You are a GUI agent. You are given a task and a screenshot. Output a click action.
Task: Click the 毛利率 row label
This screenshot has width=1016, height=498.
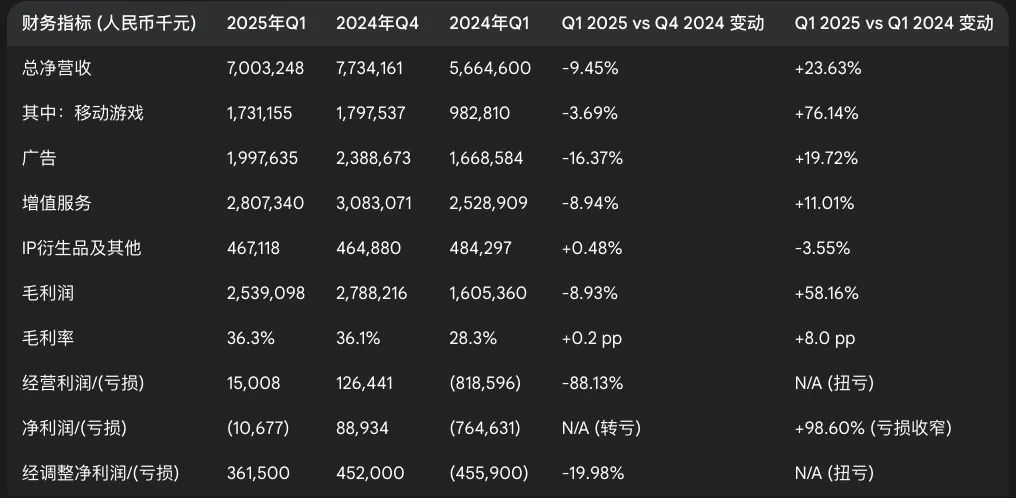48,338
